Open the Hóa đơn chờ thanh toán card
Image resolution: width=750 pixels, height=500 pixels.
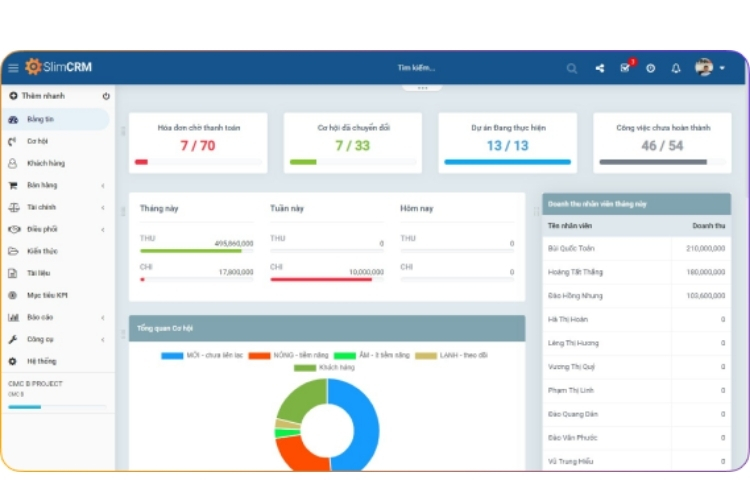(x=198, y=143)
